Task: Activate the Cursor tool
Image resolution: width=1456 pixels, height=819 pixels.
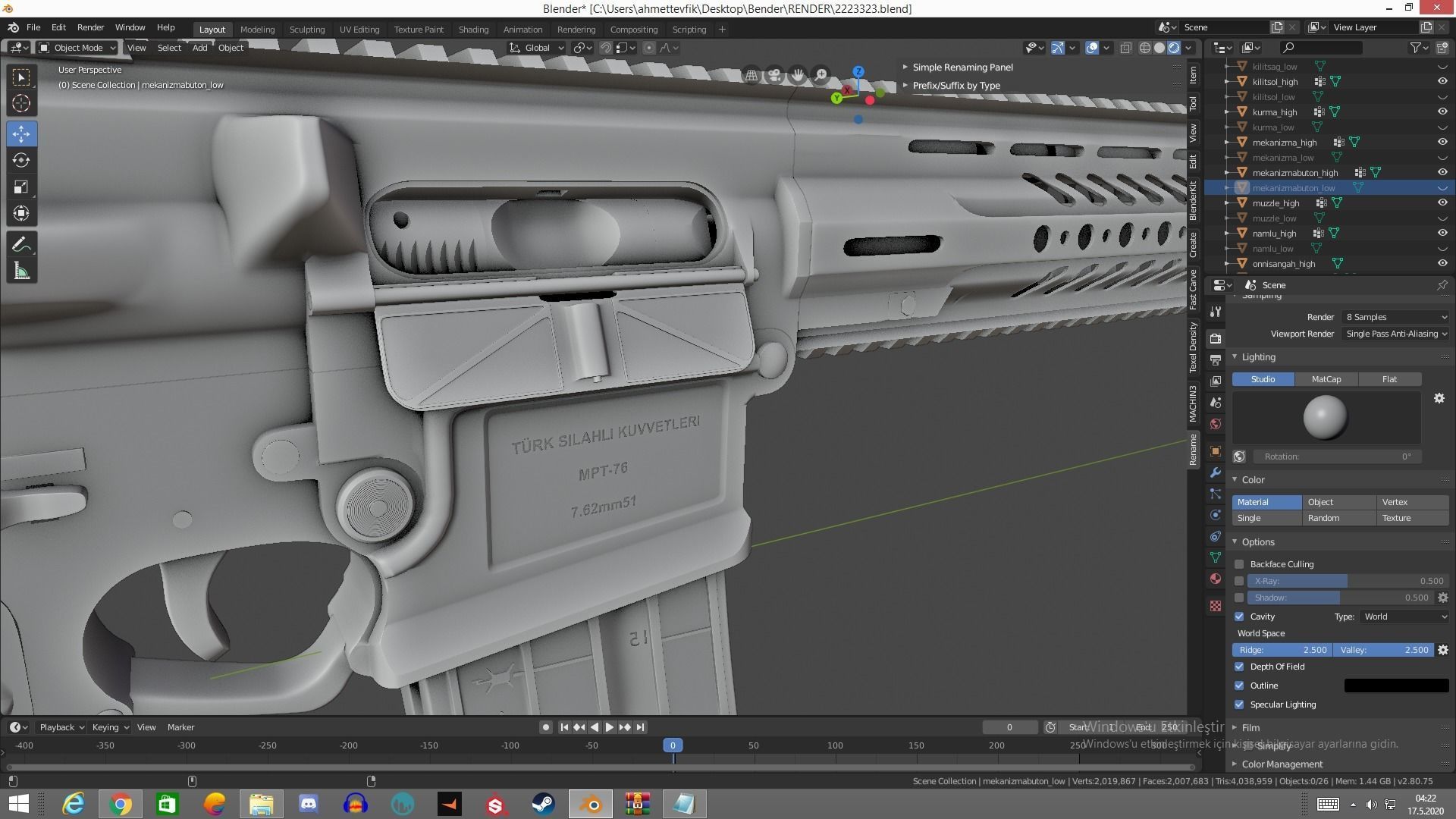Action: click(x=21, y=103)
